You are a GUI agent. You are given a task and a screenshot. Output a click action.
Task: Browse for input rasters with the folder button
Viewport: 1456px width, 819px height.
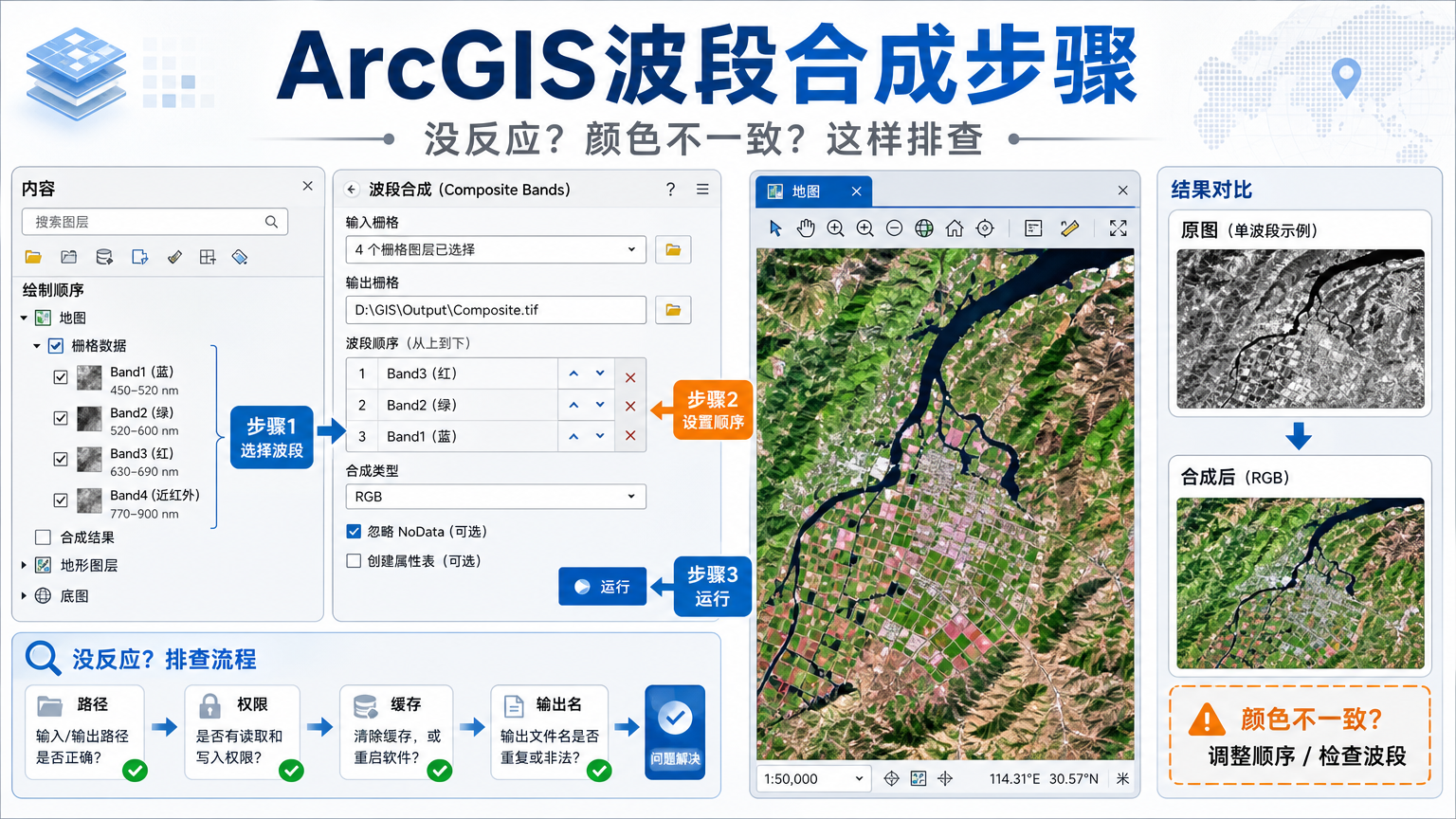pyautogui.click(x=673, y=249)
